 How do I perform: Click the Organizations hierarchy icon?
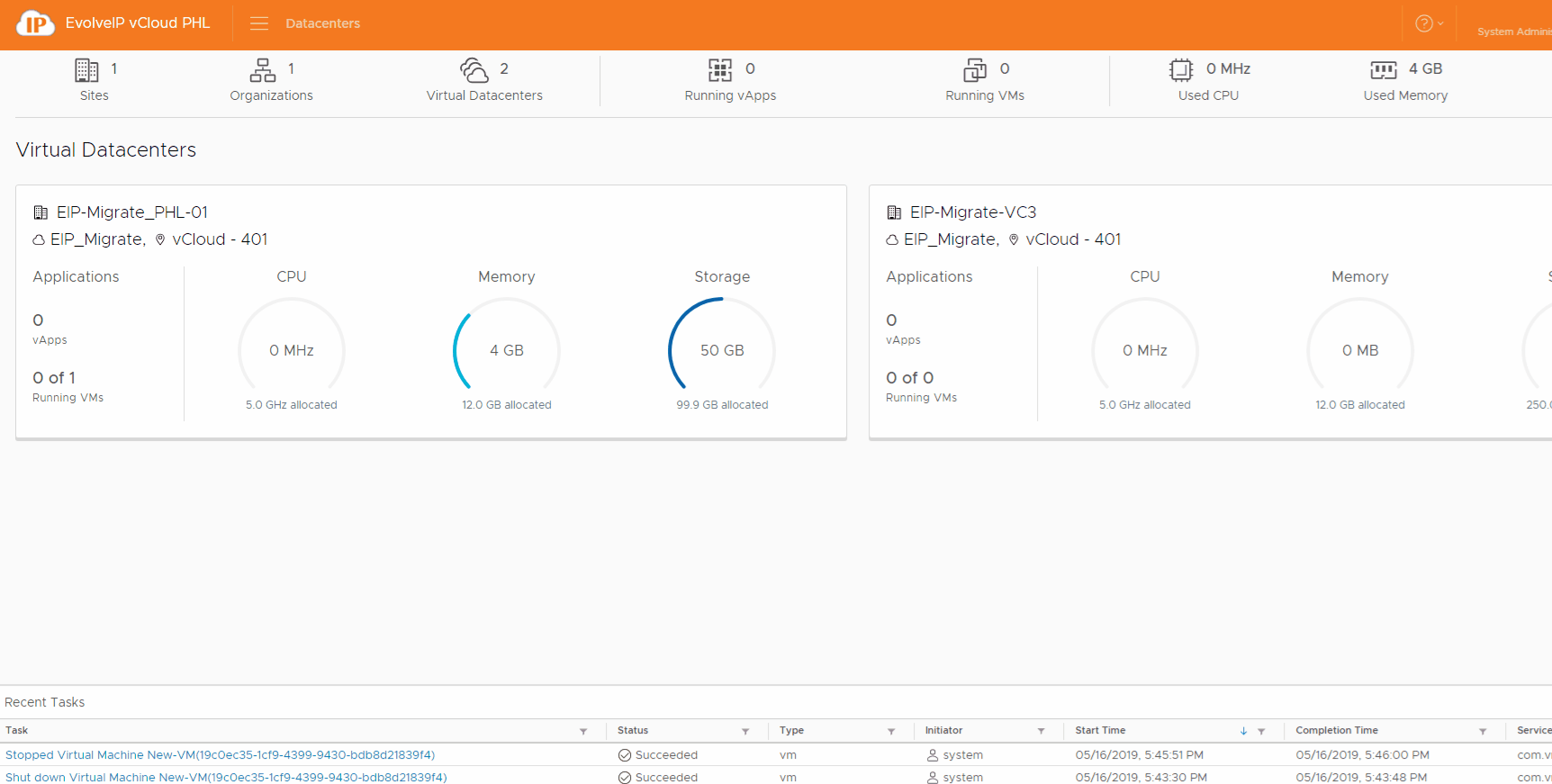[x=263, y=70]
